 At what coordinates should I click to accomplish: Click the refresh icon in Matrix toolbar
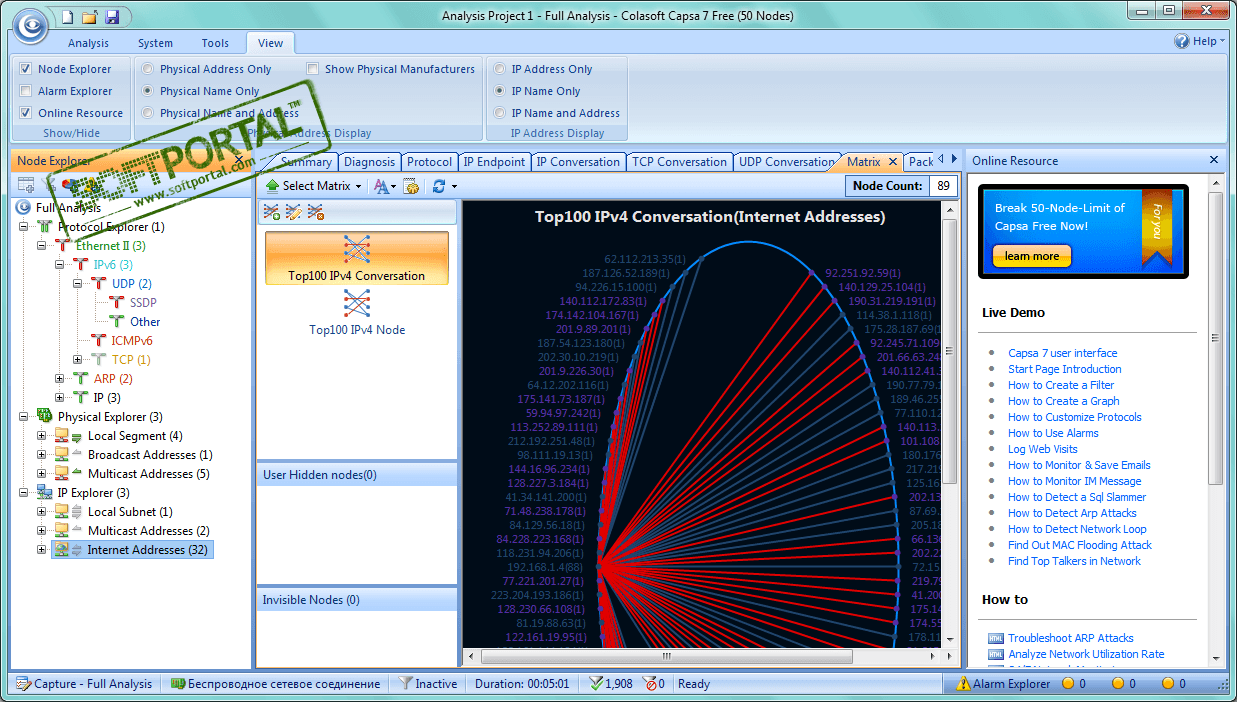click(x=438, y=186)
